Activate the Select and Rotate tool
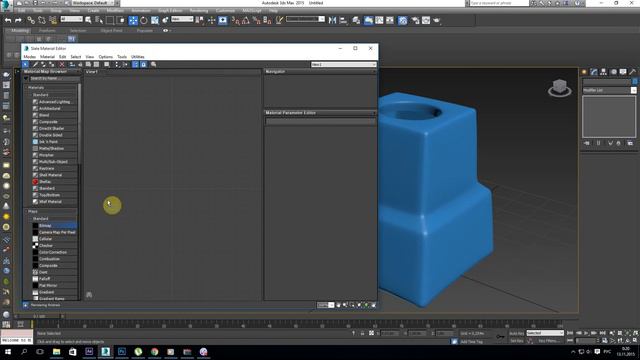This screenshot has width=640, height=360. coord(144,20)
